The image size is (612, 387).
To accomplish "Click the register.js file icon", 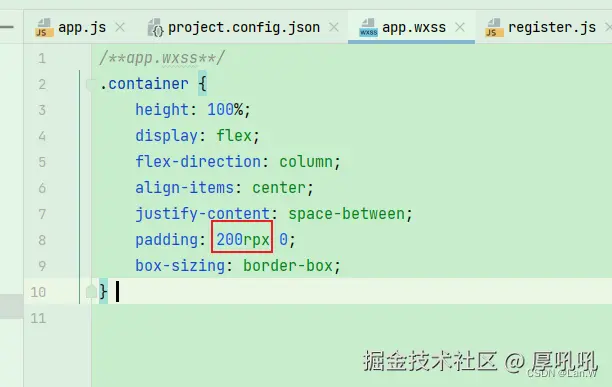I will tap(494, 28).
